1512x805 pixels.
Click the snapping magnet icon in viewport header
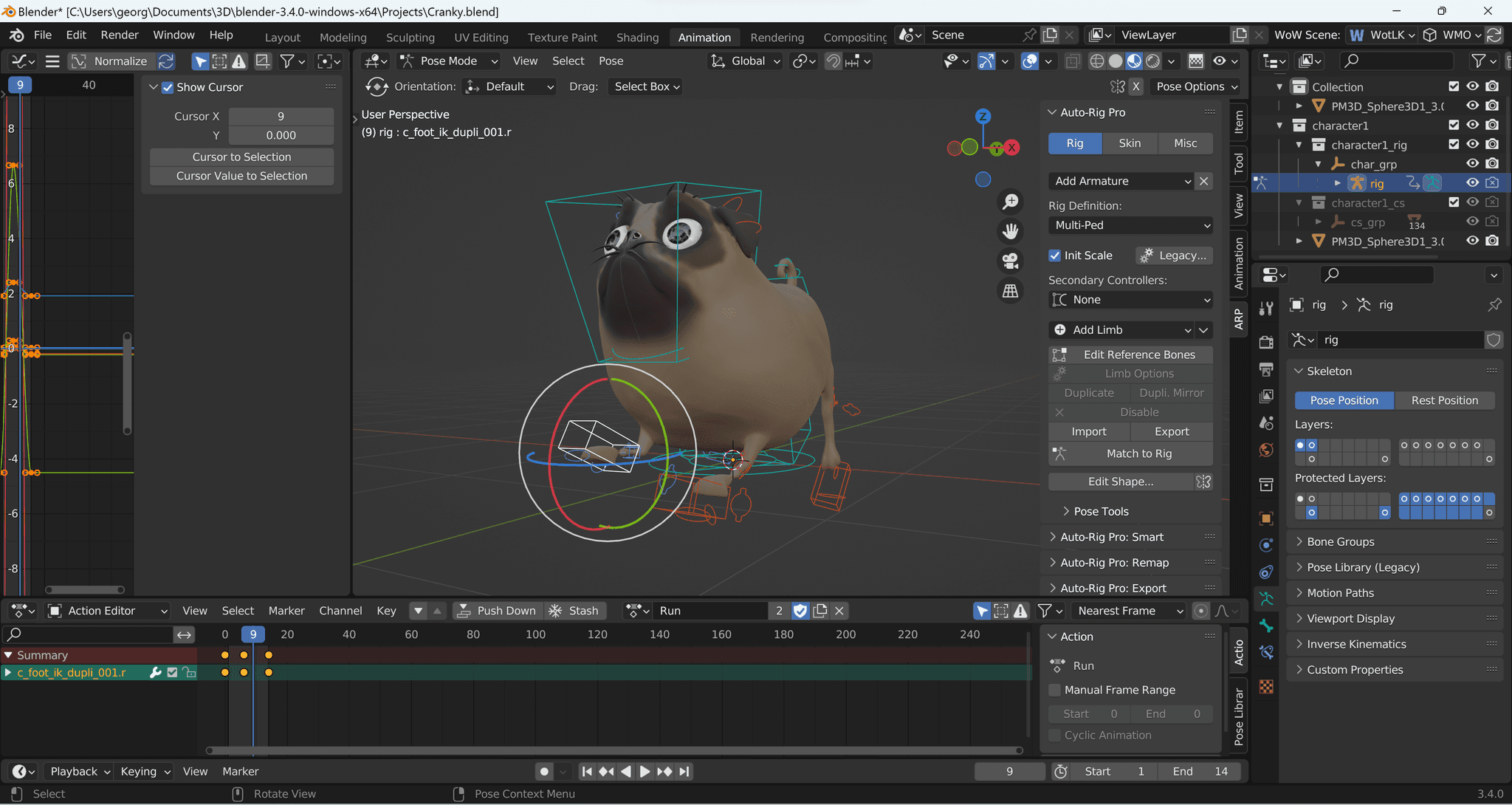(x=833, y=61)
